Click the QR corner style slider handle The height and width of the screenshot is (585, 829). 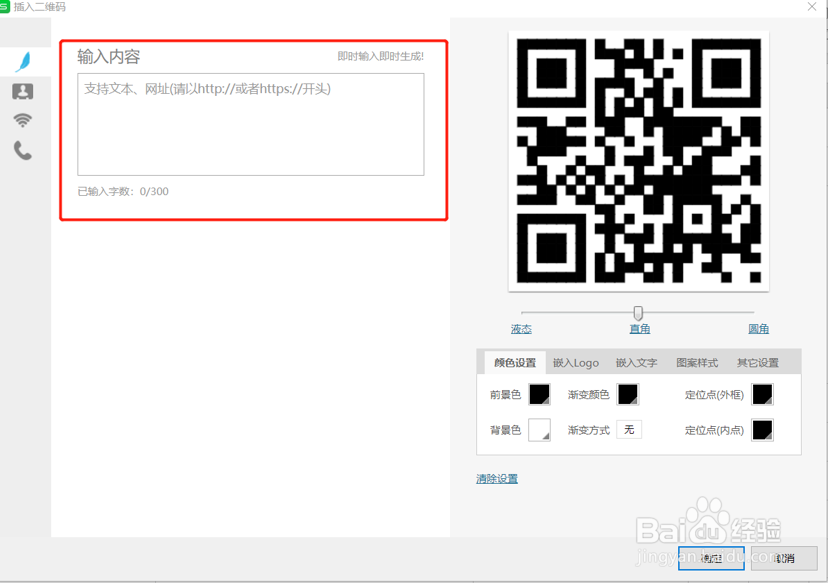click(638, 313)
